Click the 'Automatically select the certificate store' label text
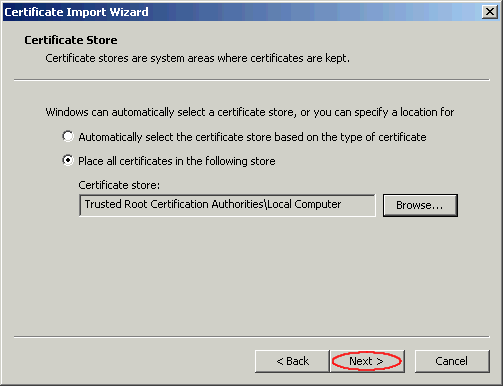The image size is (503, 386). (x=252, y=137)
